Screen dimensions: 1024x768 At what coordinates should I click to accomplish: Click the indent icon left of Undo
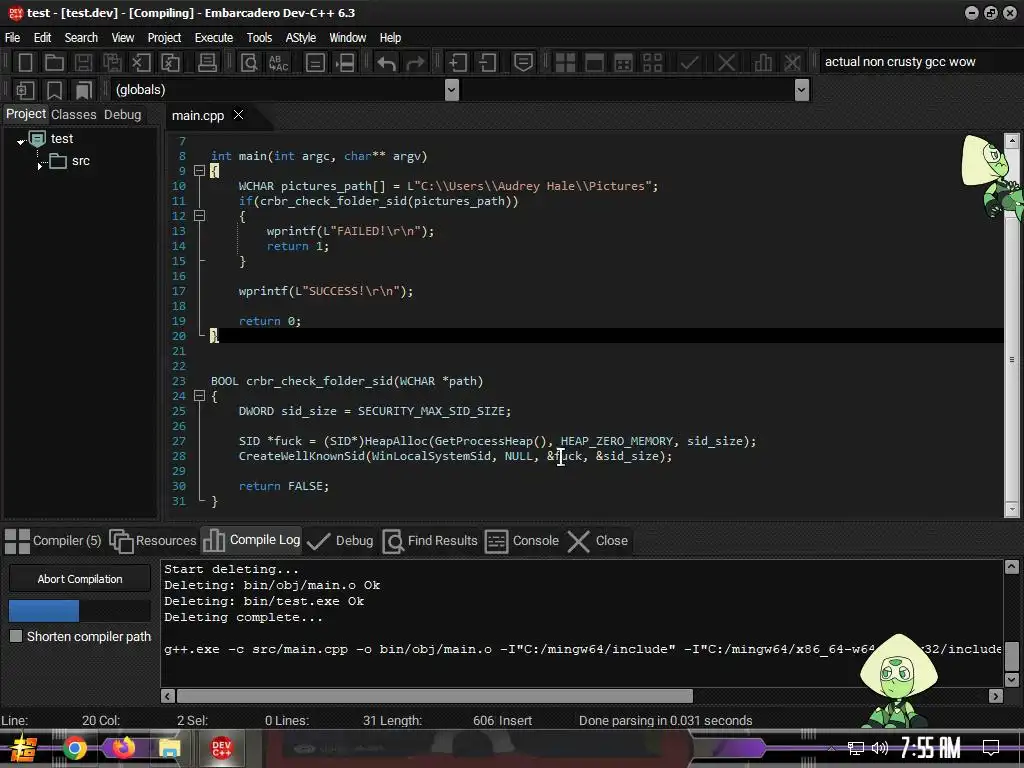point(345,63)
